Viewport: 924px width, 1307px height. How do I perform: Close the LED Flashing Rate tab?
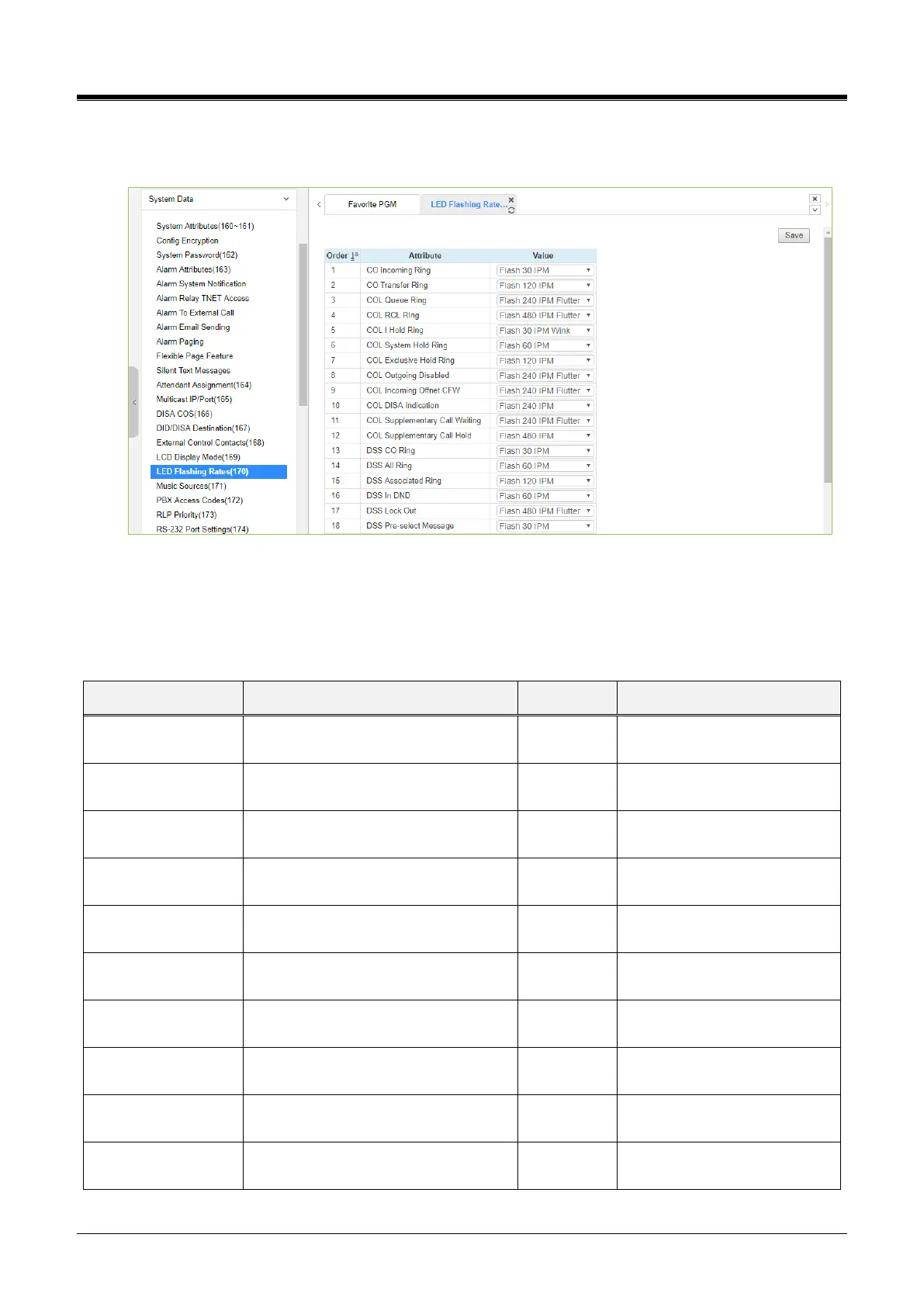tap(511, 199)
